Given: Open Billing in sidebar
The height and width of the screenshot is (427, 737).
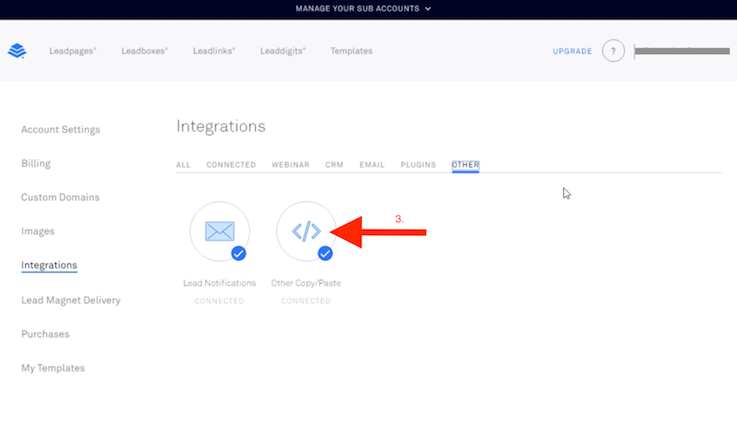Looking at the screenshot, I should pos(36,163).
